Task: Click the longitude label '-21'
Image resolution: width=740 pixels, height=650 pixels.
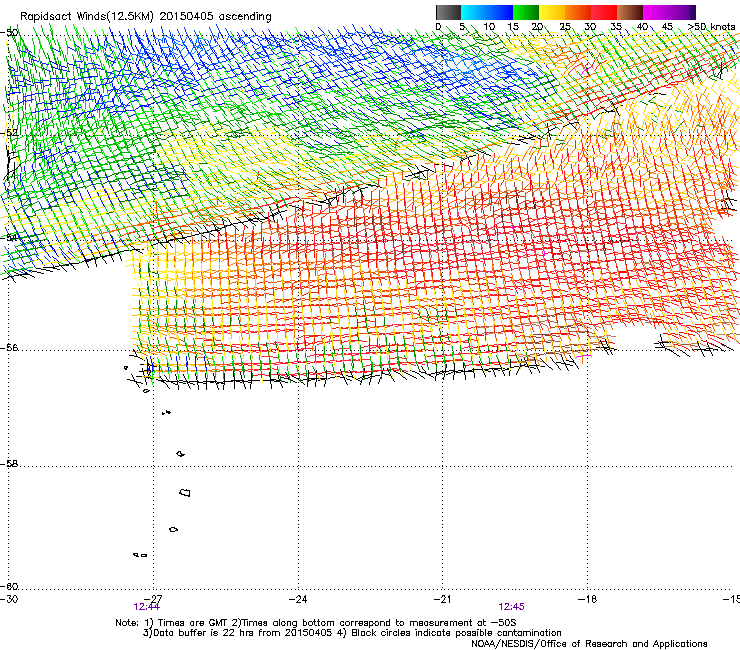Action: tap(442, 599)
